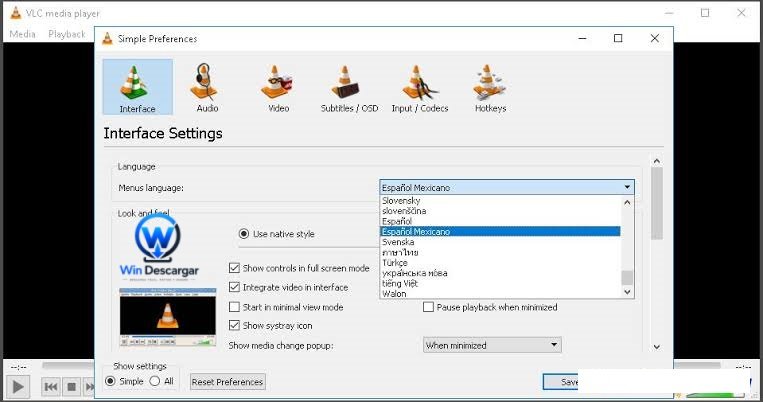The width and height of the screenshot is (763, 402).
Task: Open the Subtitles / OSD settings category
Action: point(349,87)
